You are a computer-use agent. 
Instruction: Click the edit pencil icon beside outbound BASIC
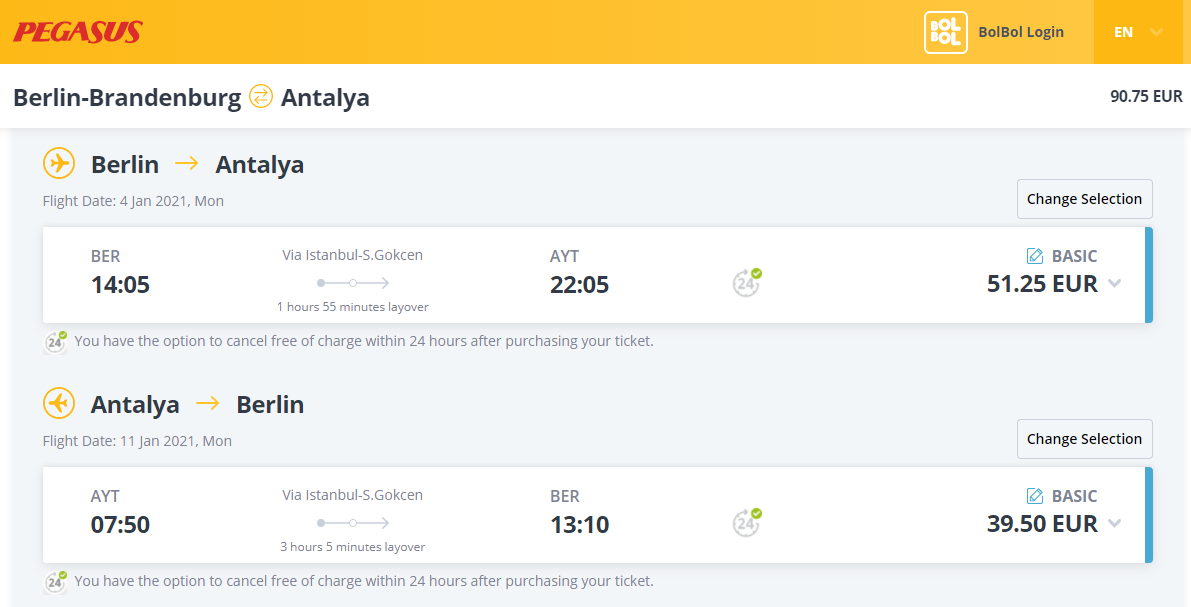(1035, 256)
